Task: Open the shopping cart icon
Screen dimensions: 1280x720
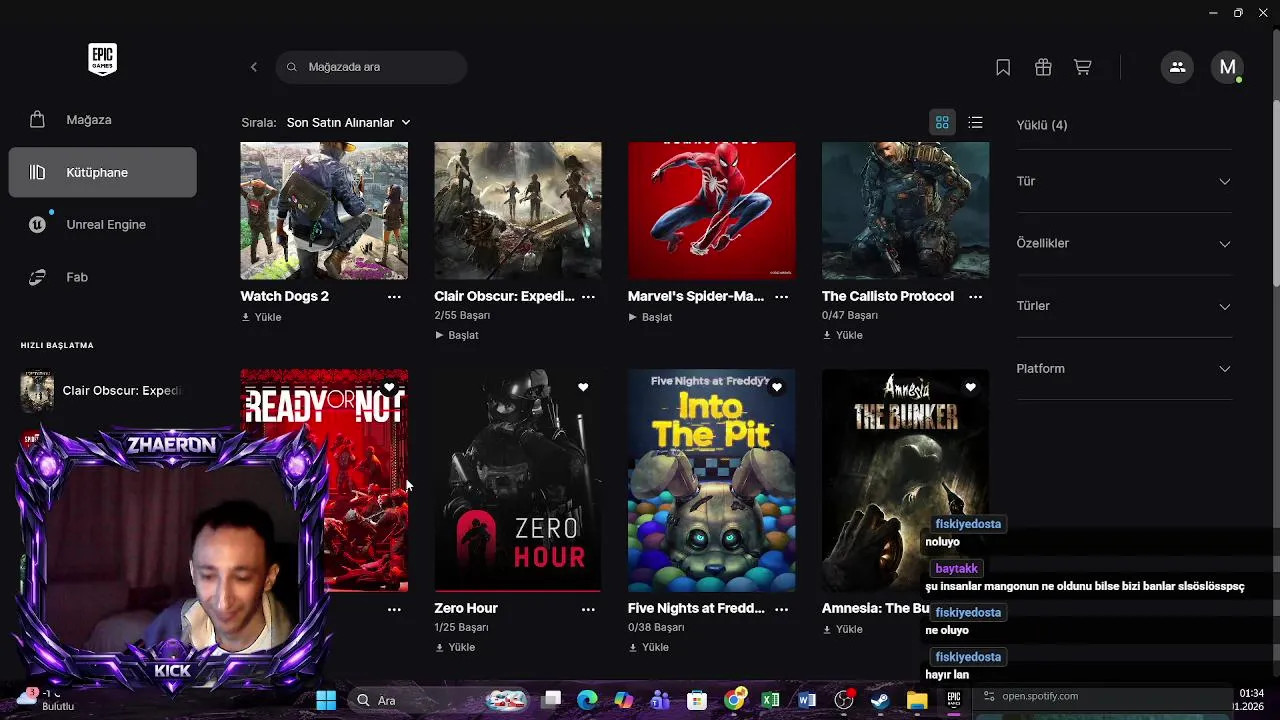Action: (1082, 67)
